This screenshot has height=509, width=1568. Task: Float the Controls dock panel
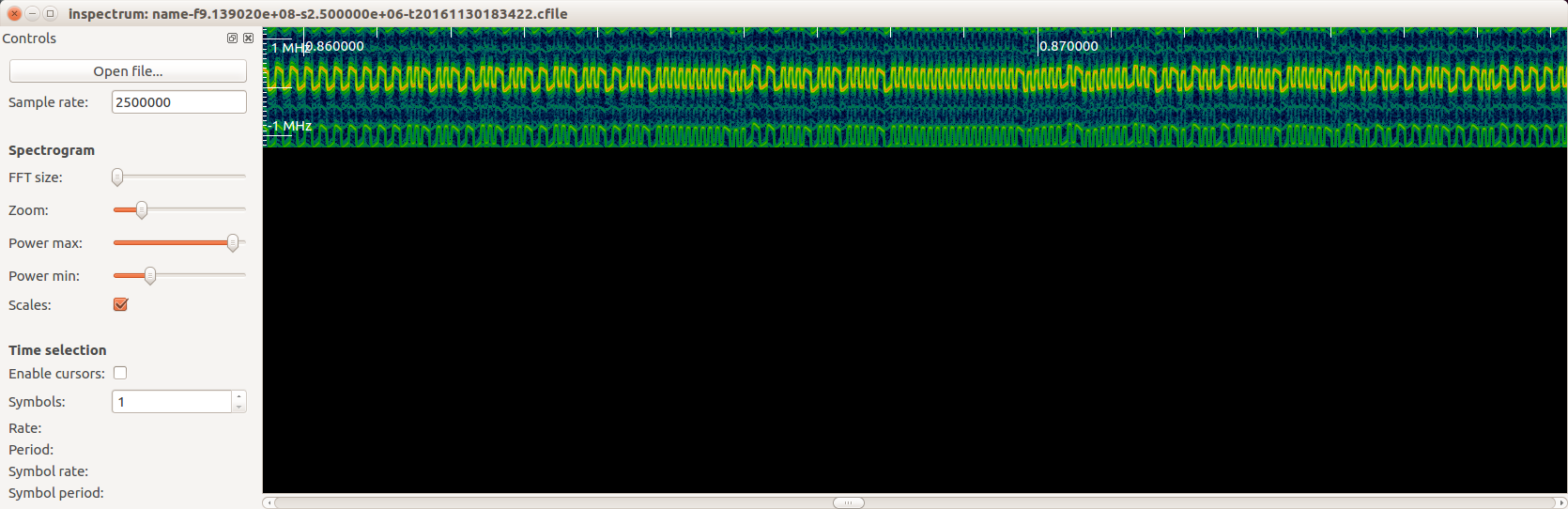coord(232,39)
